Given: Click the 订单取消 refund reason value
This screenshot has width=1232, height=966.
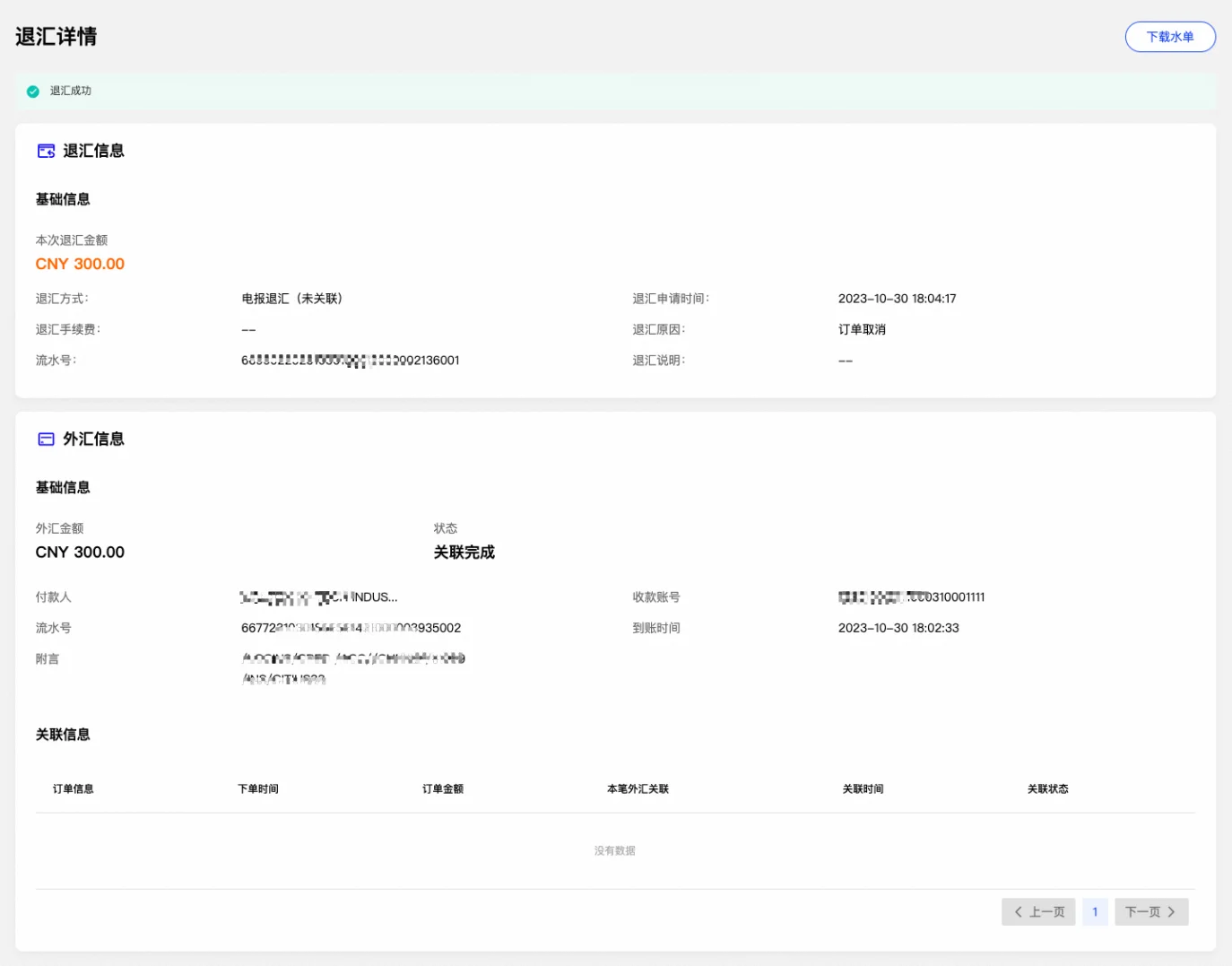Looking at the screenshot, I should (862, 329).
